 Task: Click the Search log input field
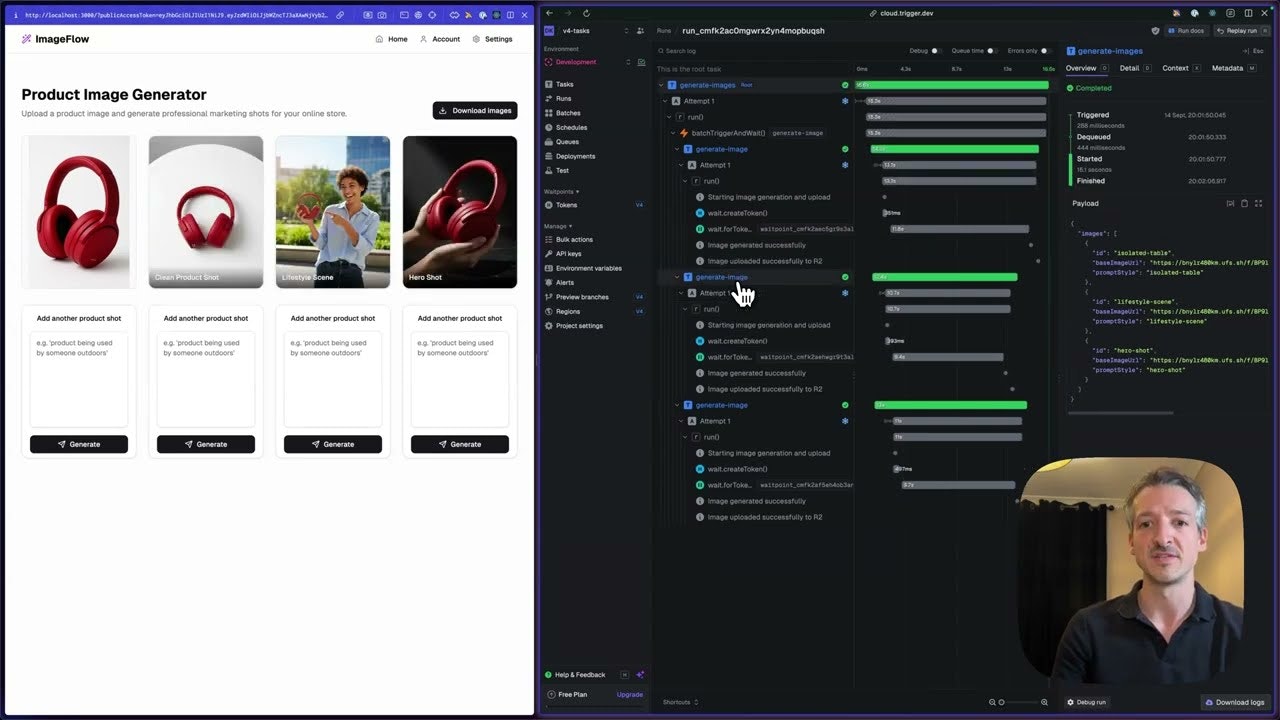(720, 51)
